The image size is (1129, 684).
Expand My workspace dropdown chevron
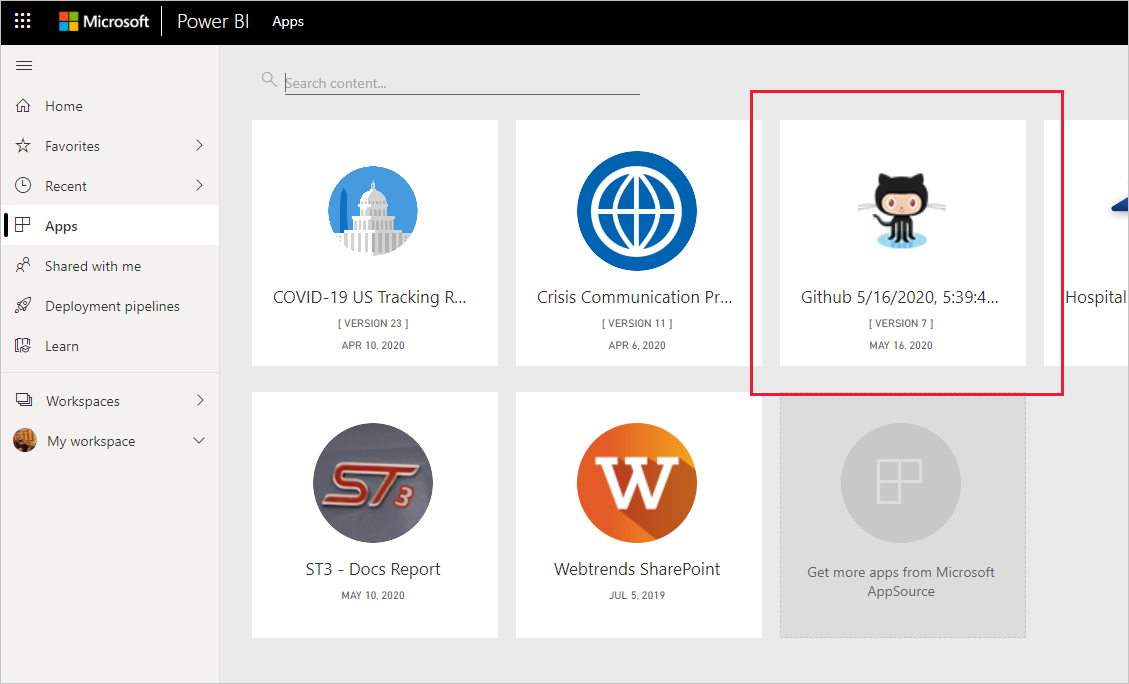click(199, 440)
